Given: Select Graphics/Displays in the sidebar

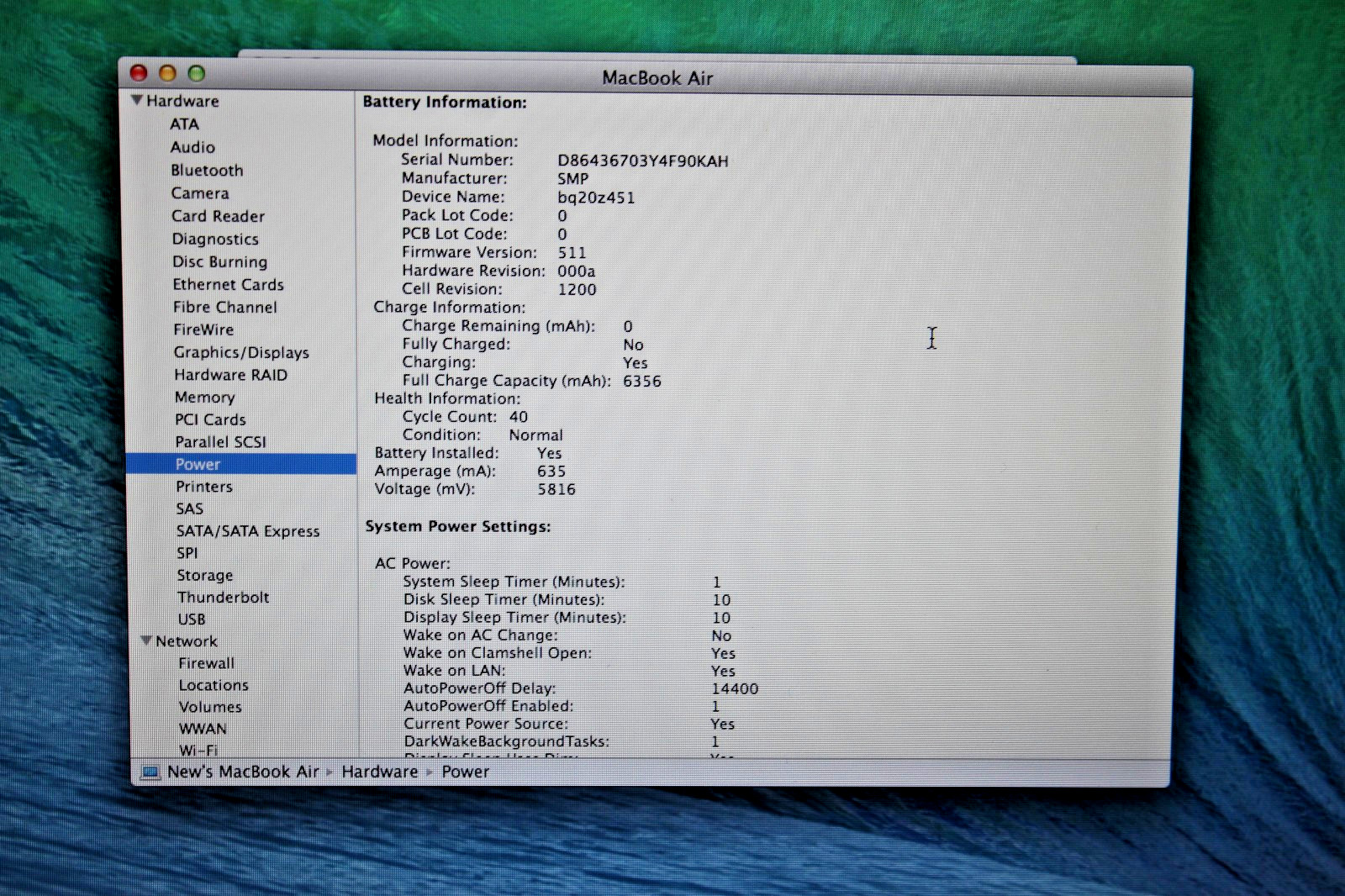Looking at the screenshot, I should [241, 352].
